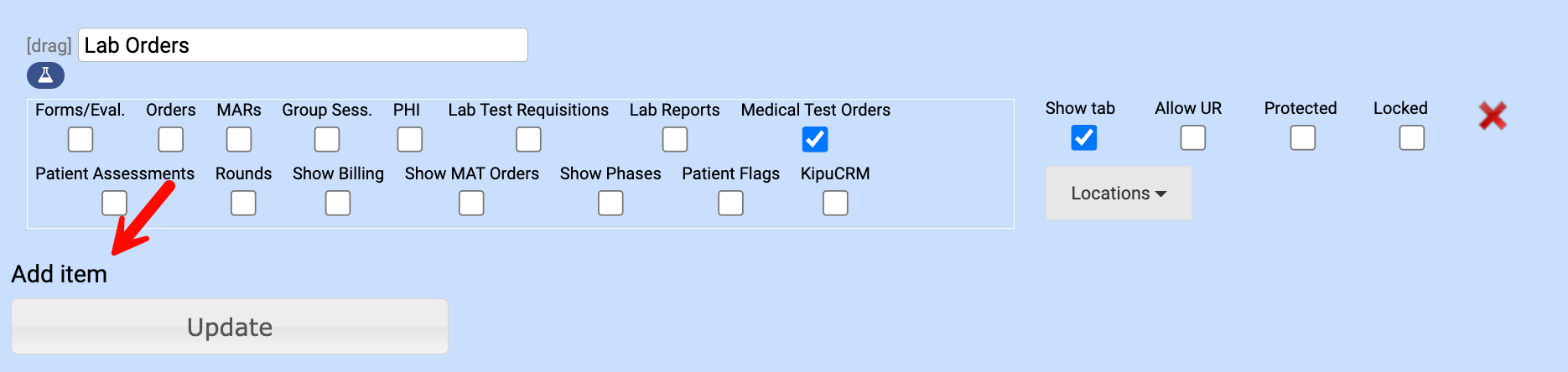The height and width of the screenshot is (372, 1568).
Task: Uncheck the Medical Test Orders checkbox
Action: pos(814,139)
